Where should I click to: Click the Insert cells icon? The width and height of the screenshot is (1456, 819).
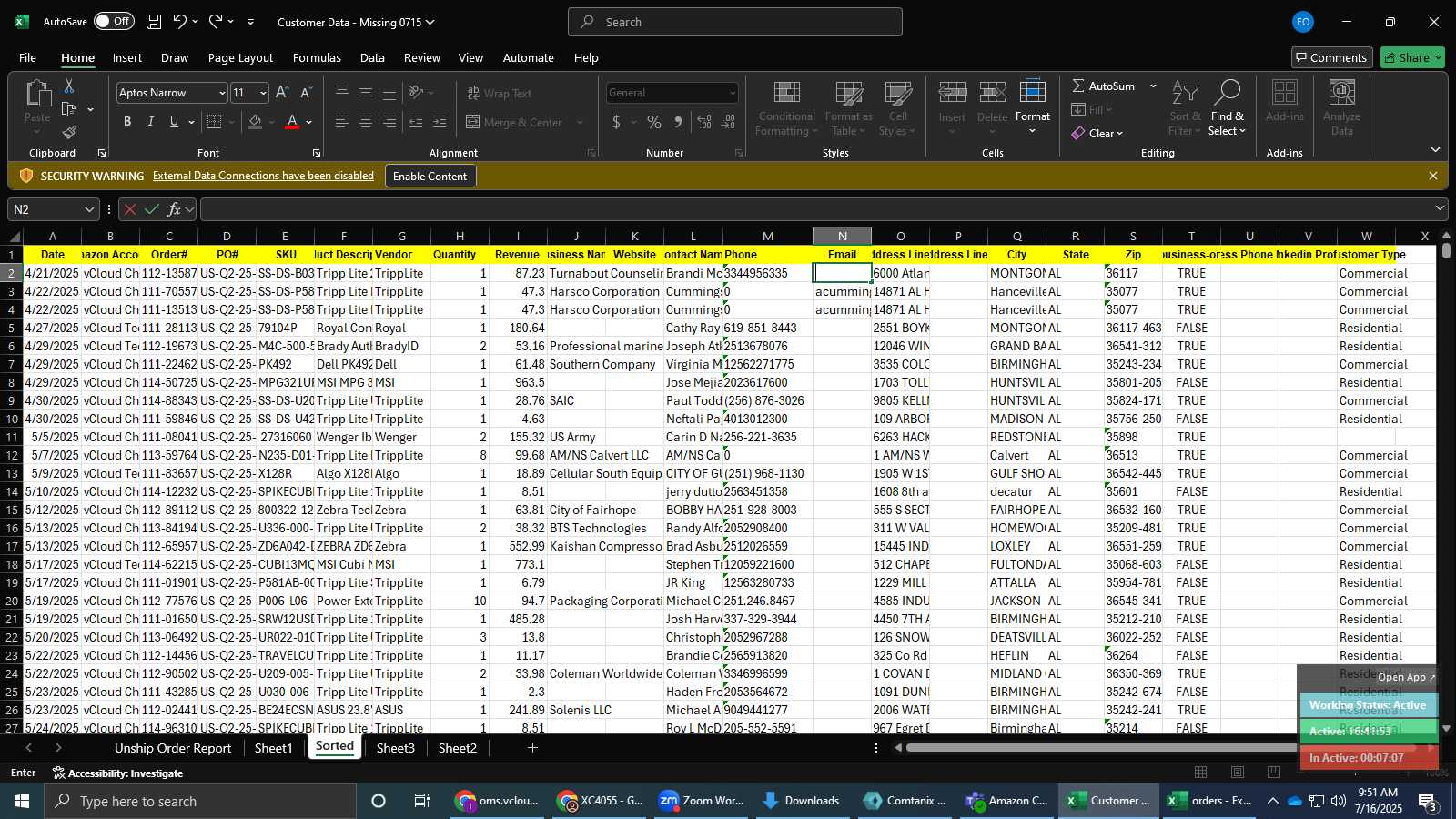[952, 93]
